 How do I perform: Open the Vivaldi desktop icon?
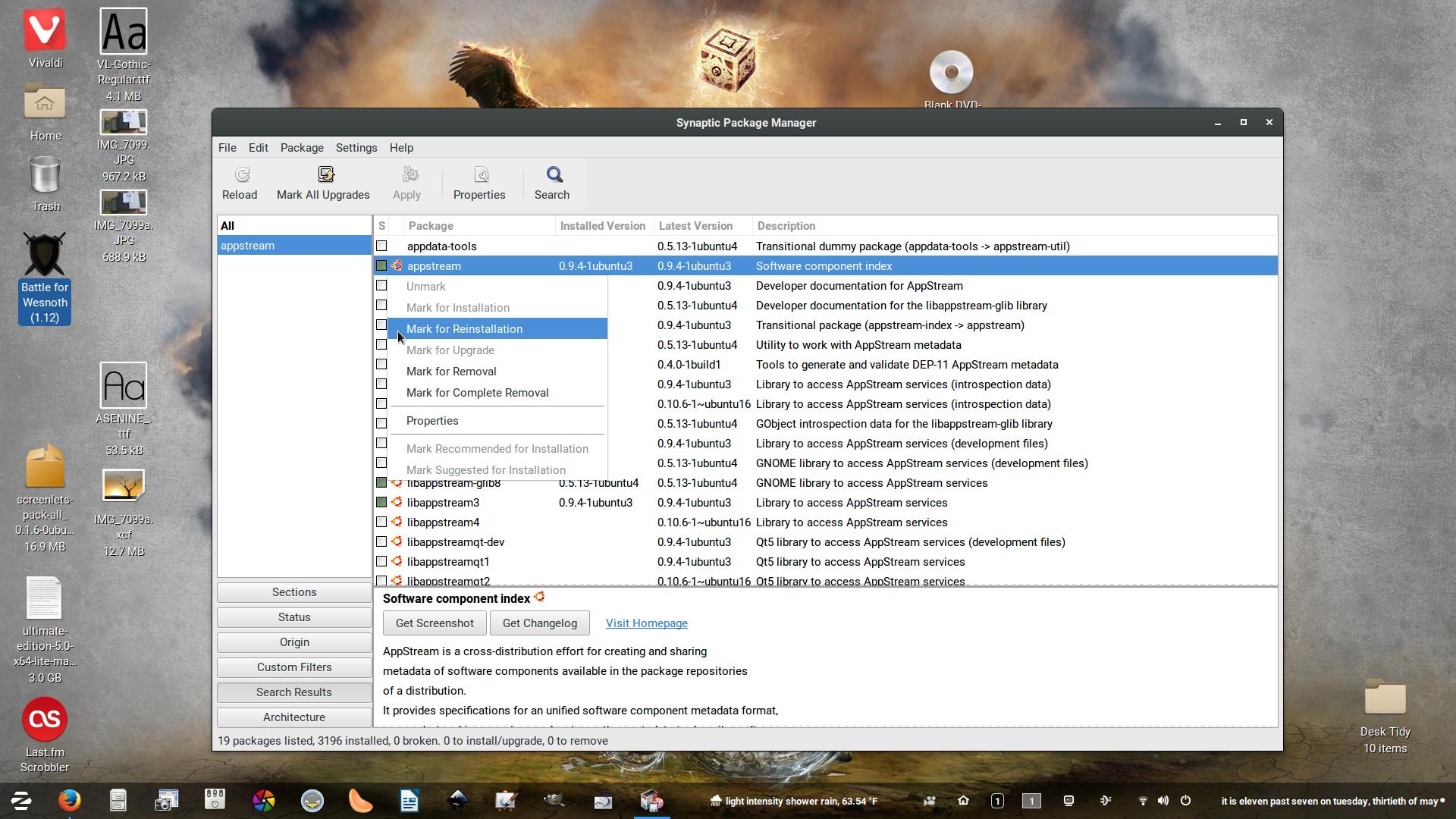point(44,30)
